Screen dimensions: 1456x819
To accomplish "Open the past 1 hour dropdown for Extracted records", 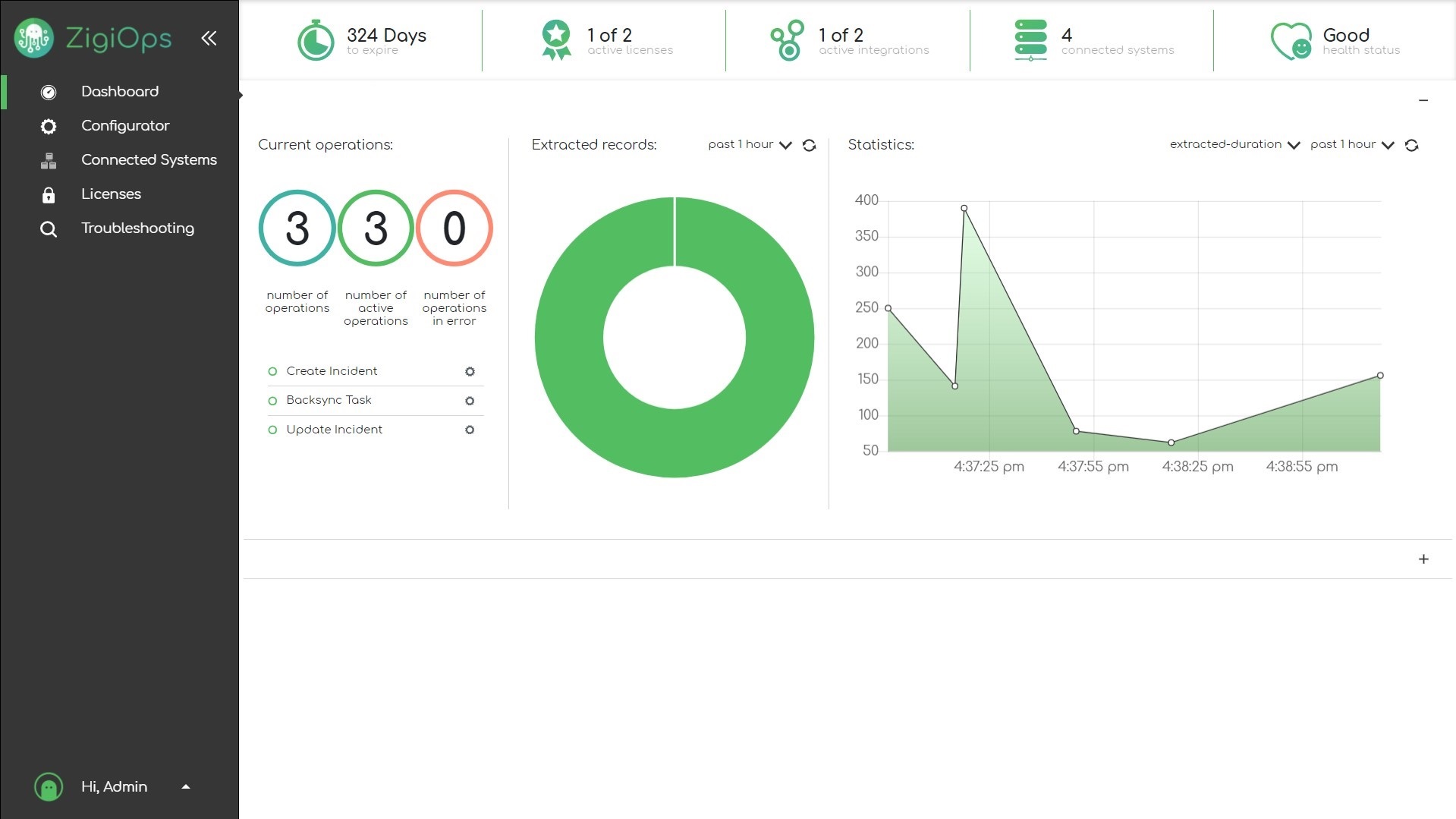I will (x=785, y=145).
